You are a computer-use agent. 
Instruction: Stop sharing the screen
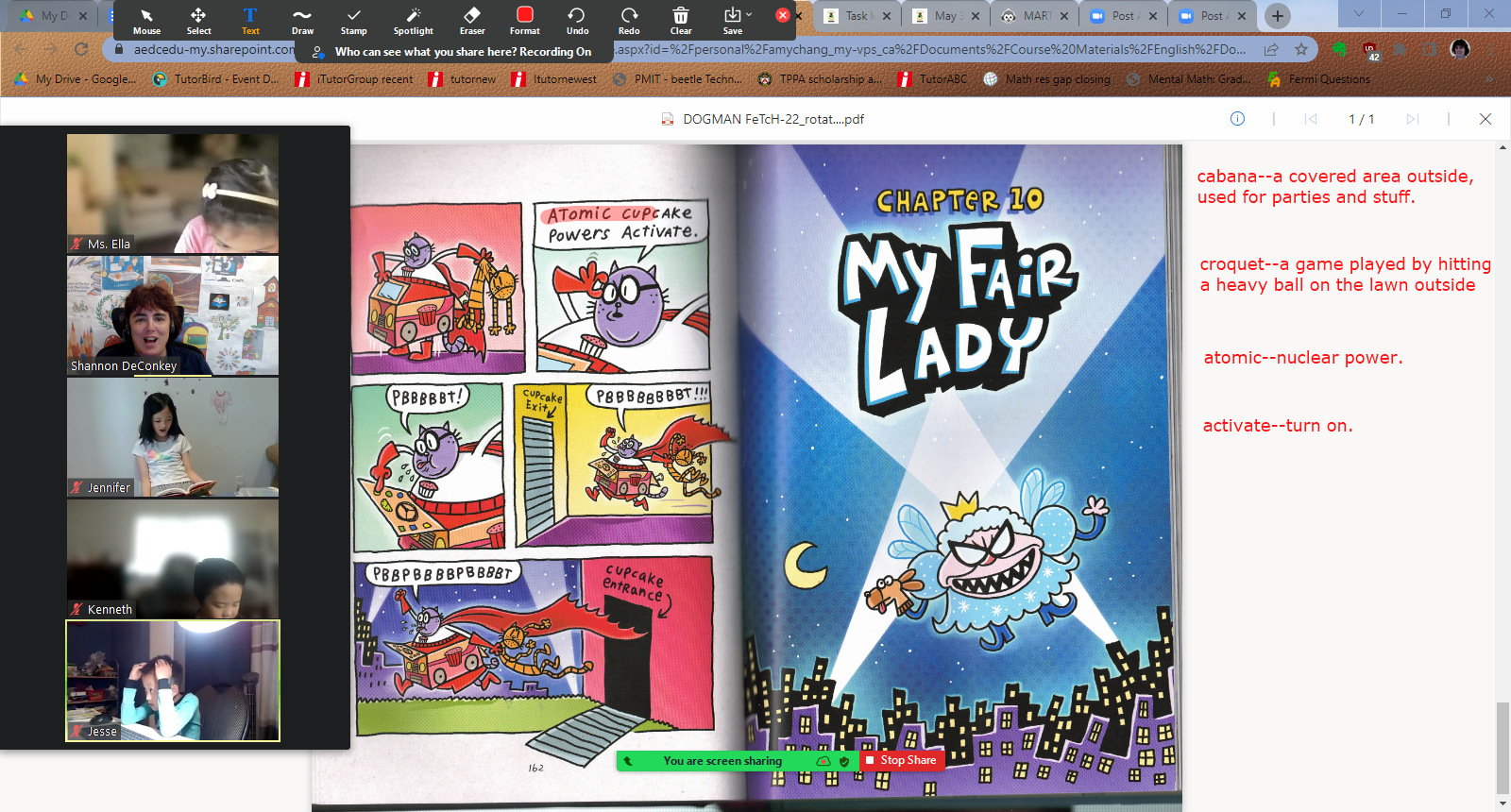pyautogui.click(x=901, y=760)
